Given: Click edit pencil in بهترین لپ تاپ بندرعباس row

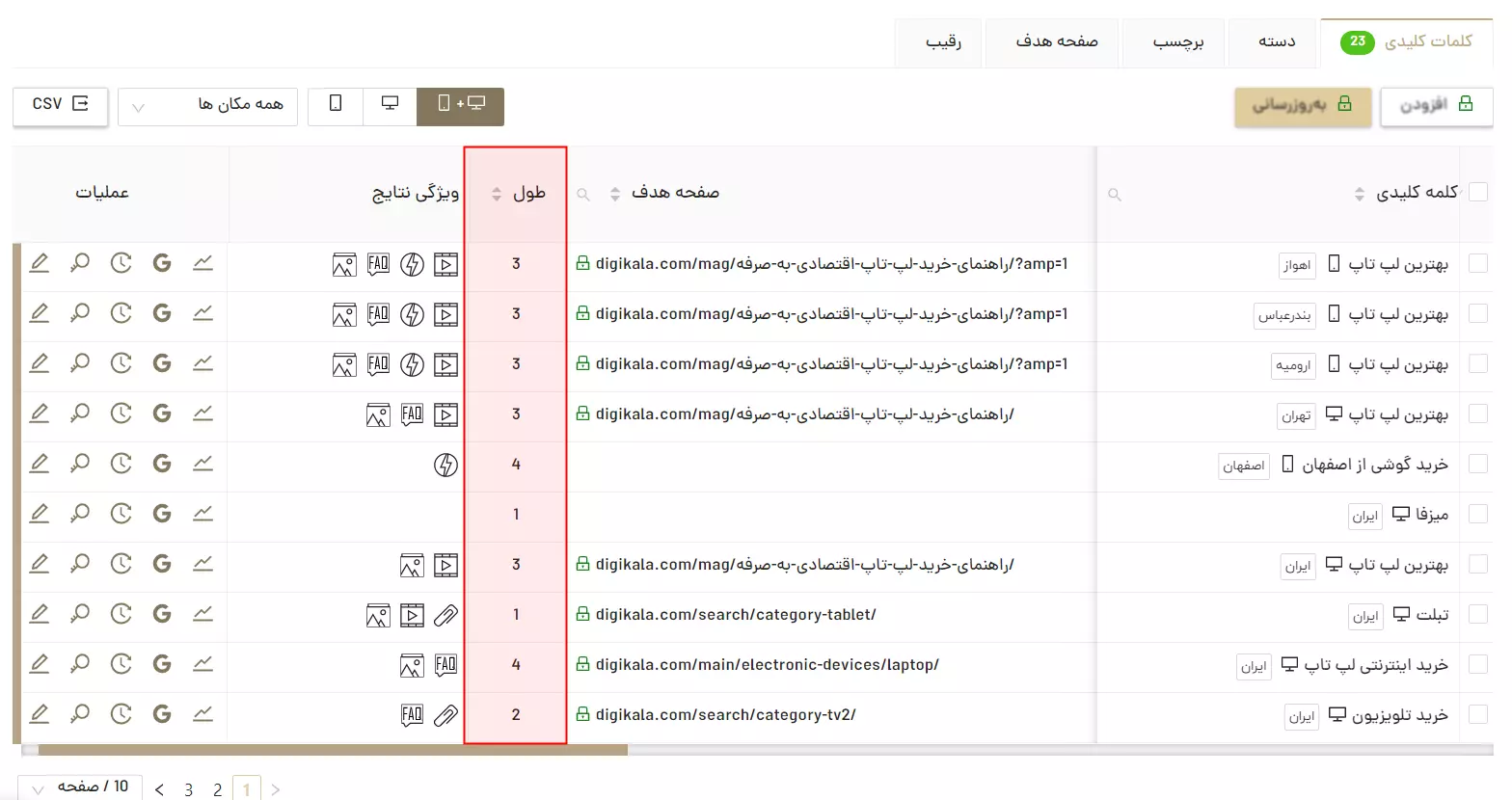Looking at the screenshot, I should [40, 313].
